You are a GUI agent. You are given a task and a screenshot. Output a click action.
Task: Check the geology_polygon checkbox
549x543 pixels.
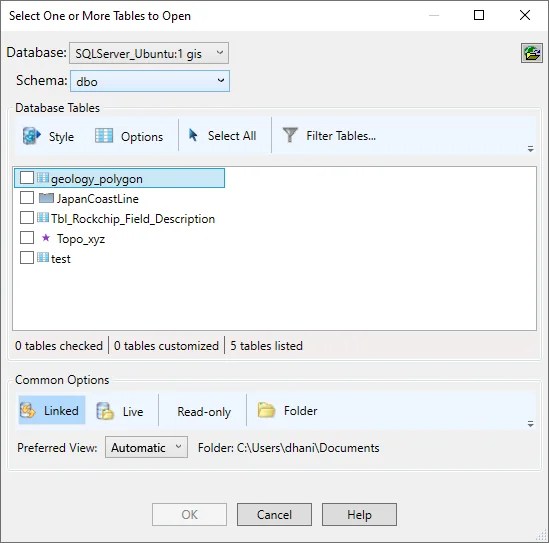(x=27, y=178)
